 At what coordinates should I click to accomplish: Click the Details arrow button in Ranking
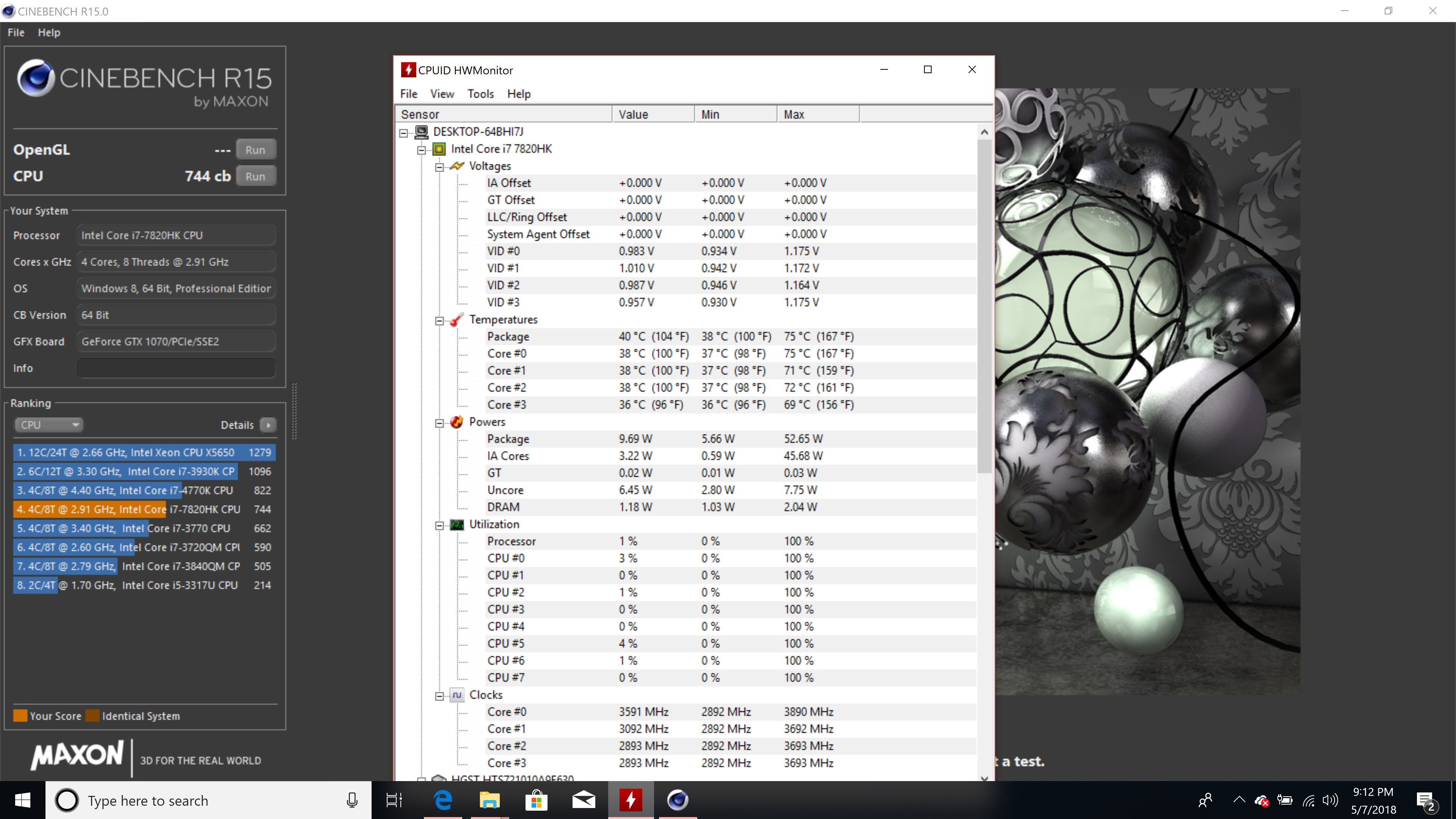coord(268,425)
